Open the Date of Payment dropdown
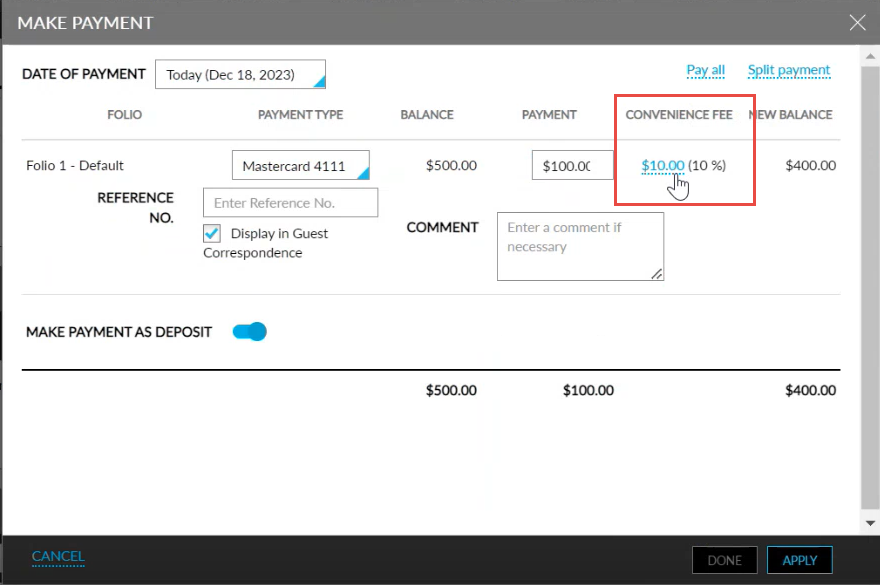 click(240, 74)
